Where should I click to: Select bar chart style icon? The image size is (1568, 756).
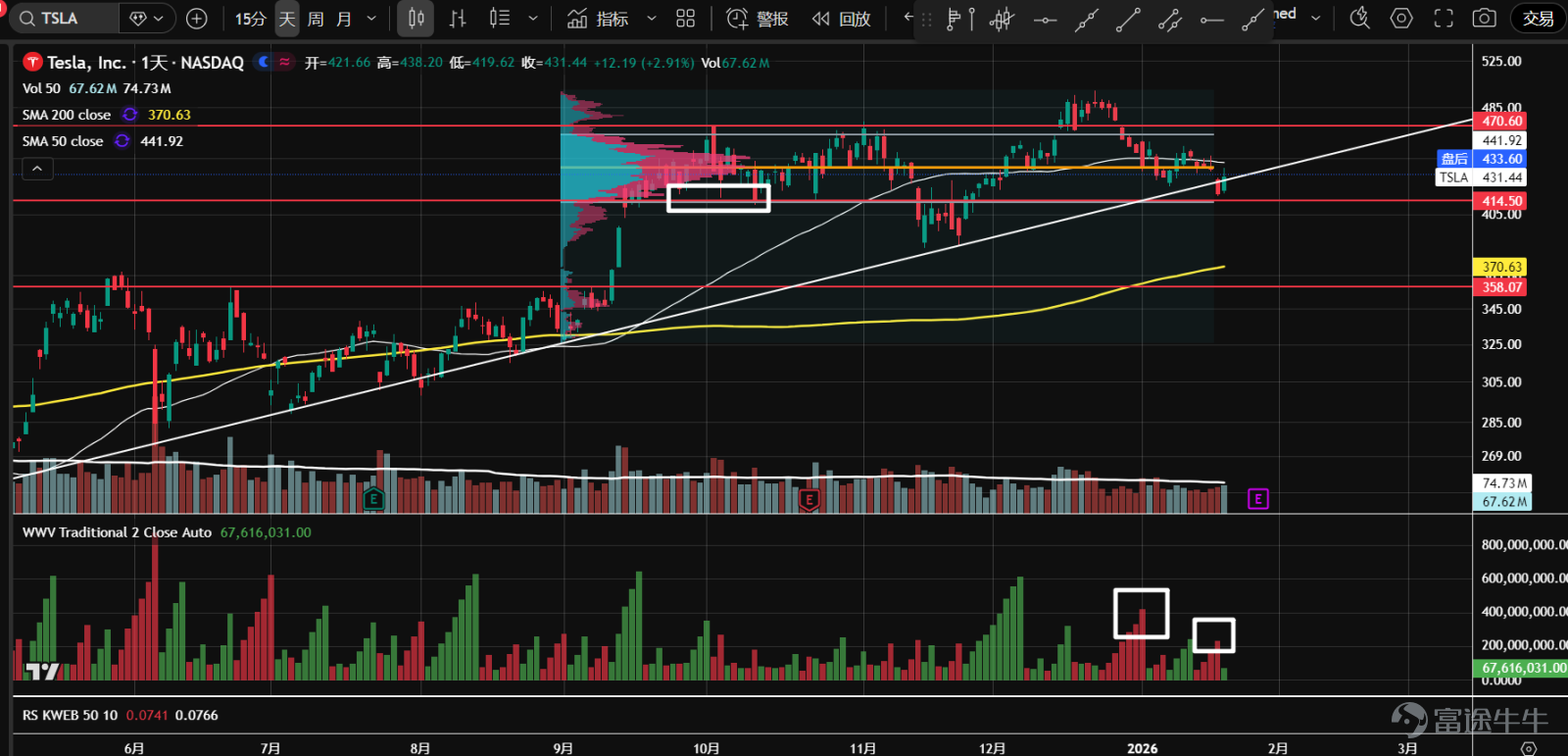pyautogui.click(x=458, y=19)
